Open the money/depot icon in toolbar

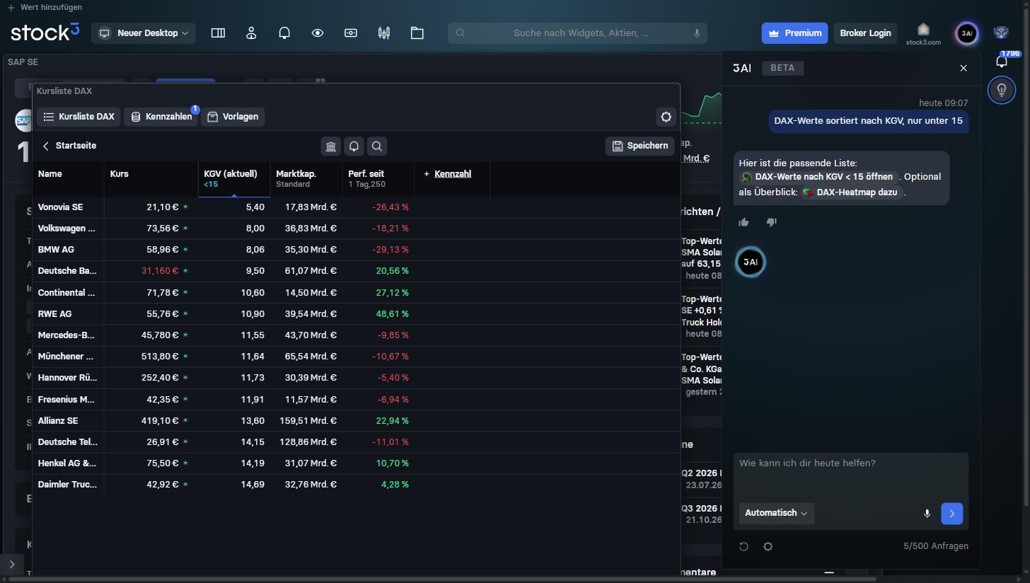coord(351,33)
